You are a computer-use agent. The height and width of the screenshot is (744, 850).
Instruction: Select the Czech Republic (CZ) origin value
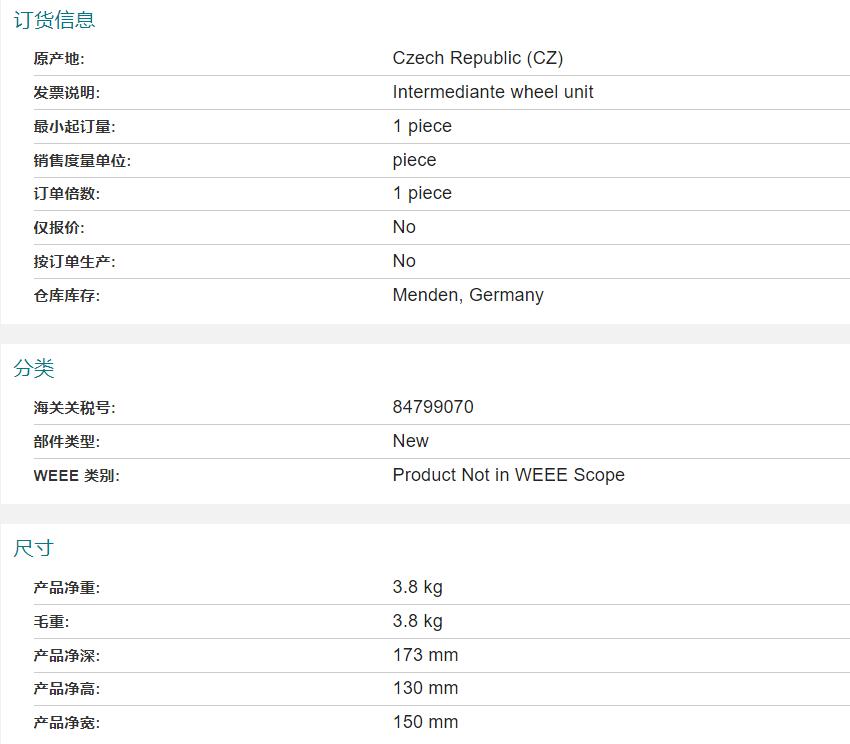pyautogui.click(x=477, y=58)
